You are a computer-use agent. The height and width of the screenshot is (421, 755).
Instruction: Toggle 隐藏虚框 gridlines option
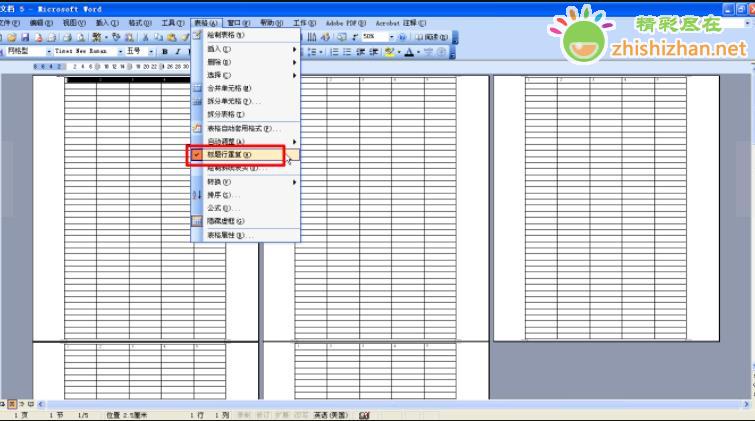tap(246, 221)
